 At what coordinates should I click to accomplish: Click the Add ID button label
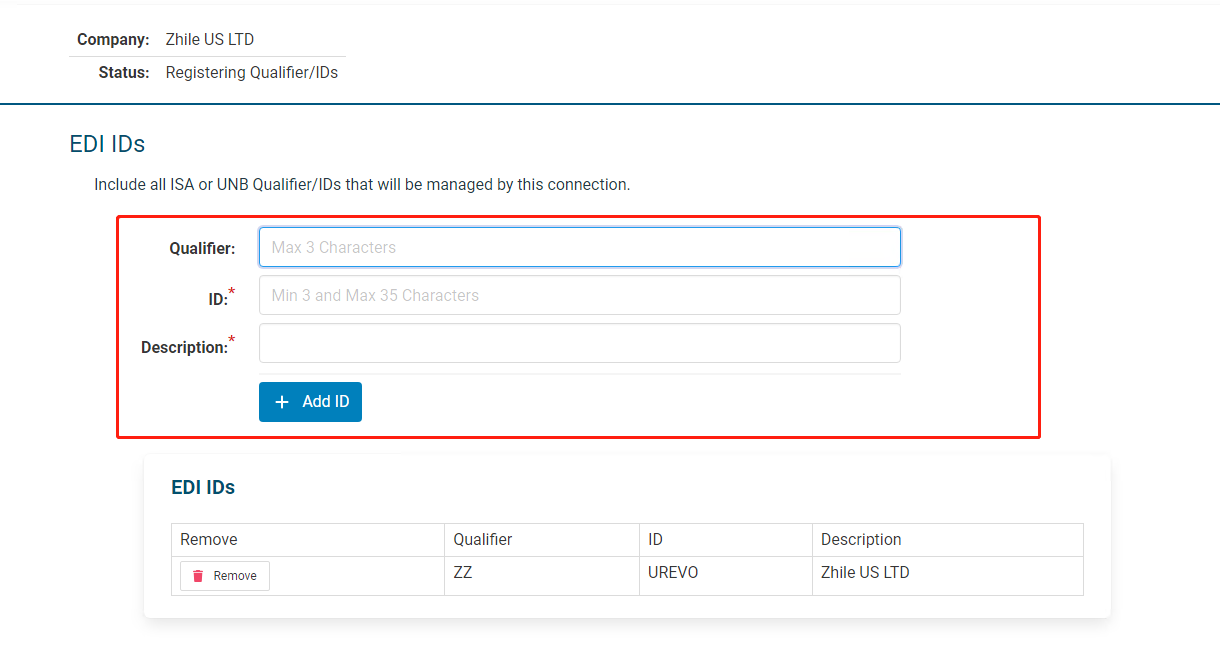point(326,401)
